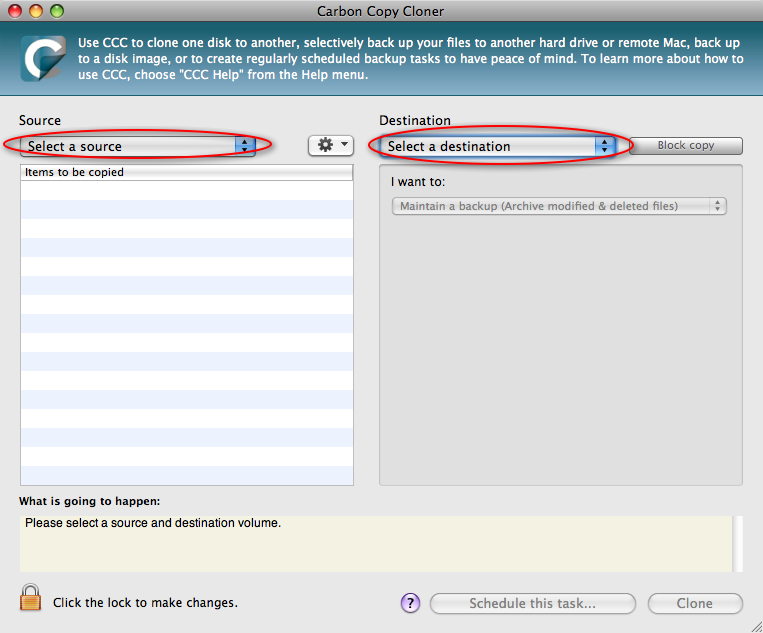Click Schedule this task button

pyautogui.click(x=532, y=603)
